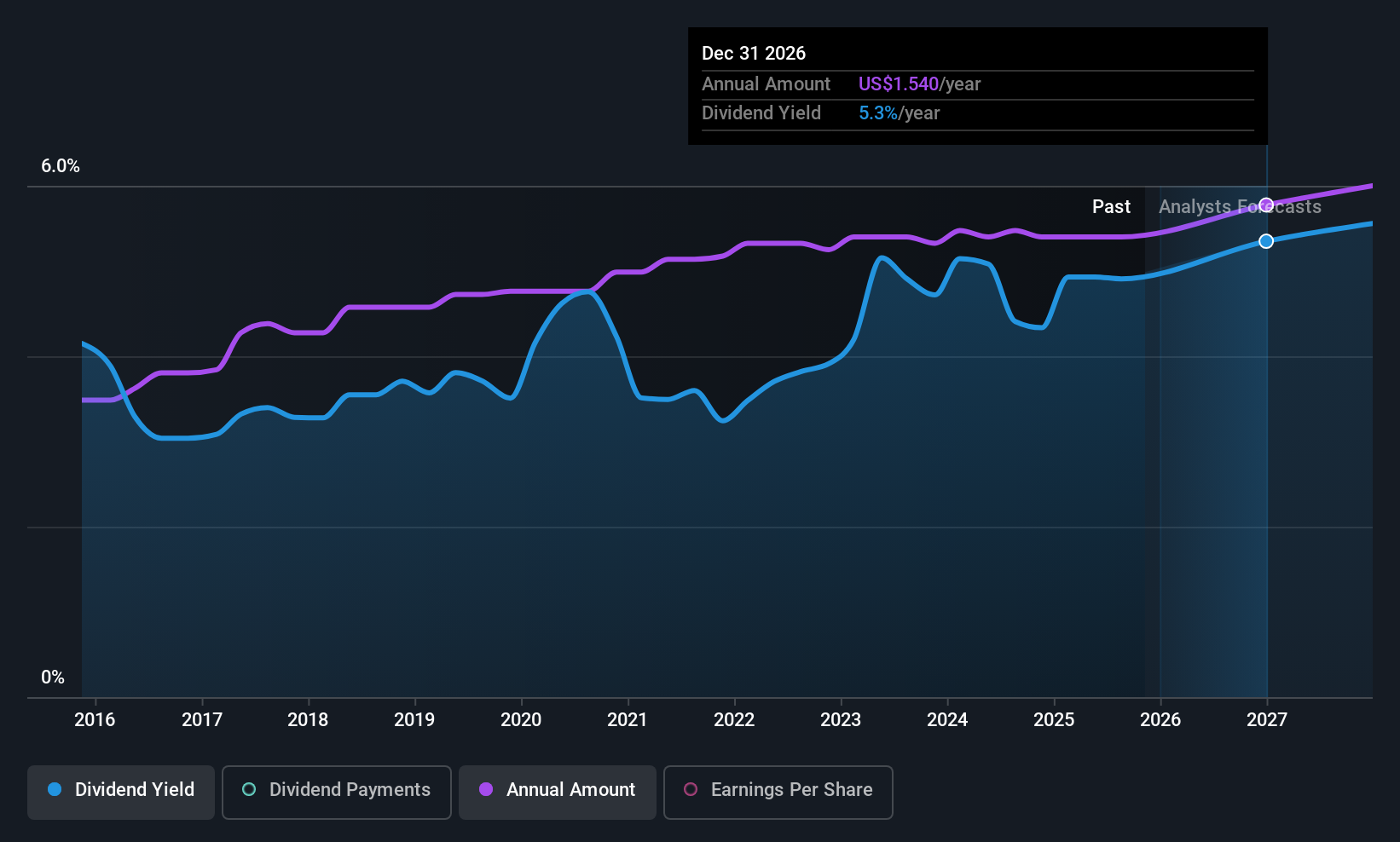Click the 6.0% y-axis label
This screenshot has height=842, width=1400.
click(x=61, y=166)
